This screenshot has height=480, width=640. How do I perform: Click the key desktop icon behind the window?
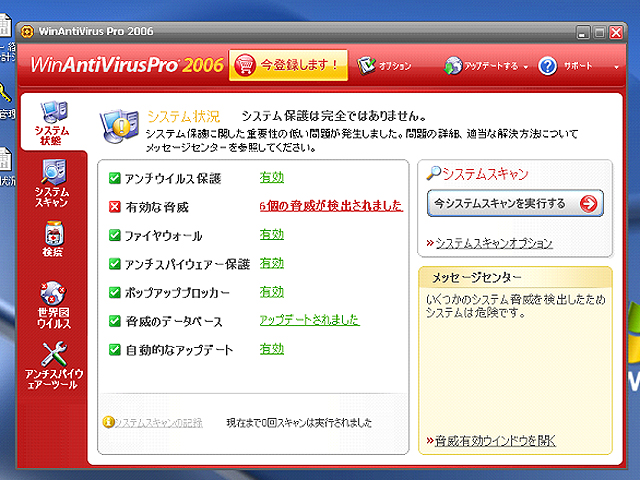click(5, 93)
